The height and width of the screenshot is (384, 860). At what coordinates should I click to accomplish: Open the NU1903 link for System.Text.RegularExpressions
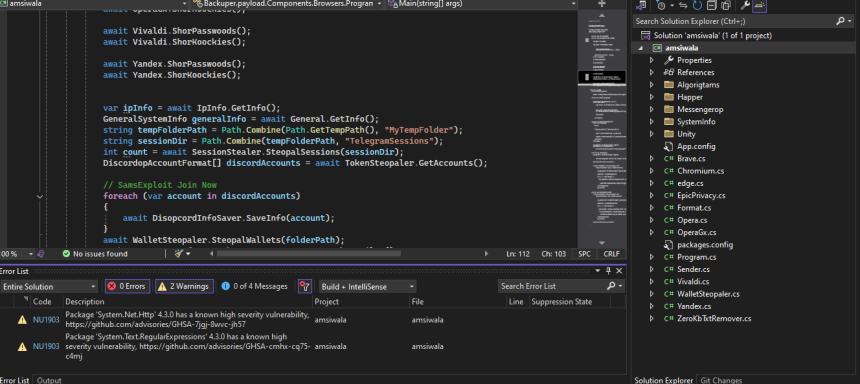click(x=46, y=346)
